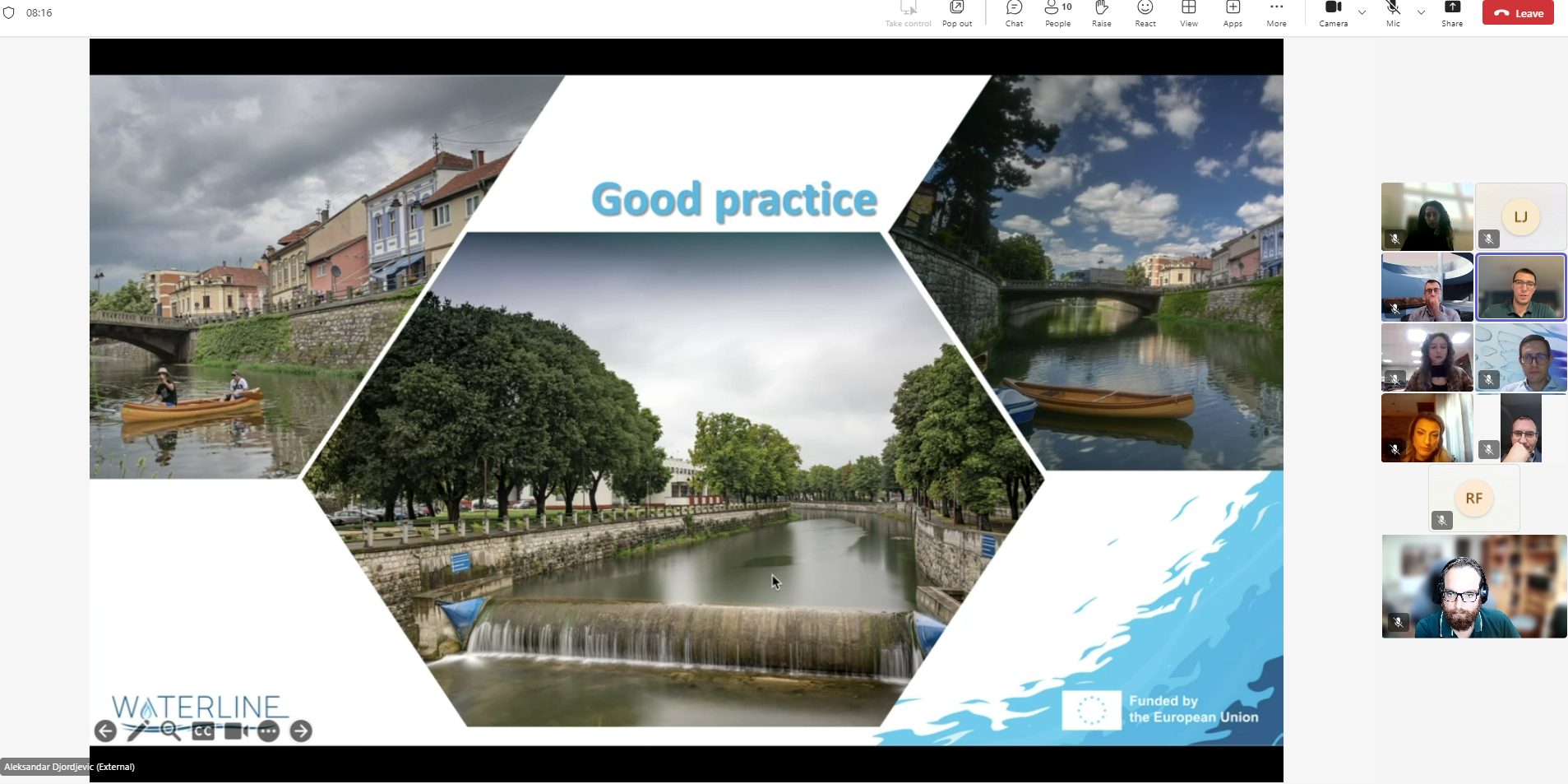
Task: Open the Chat panel
Action: click(x=1014, y=14)
